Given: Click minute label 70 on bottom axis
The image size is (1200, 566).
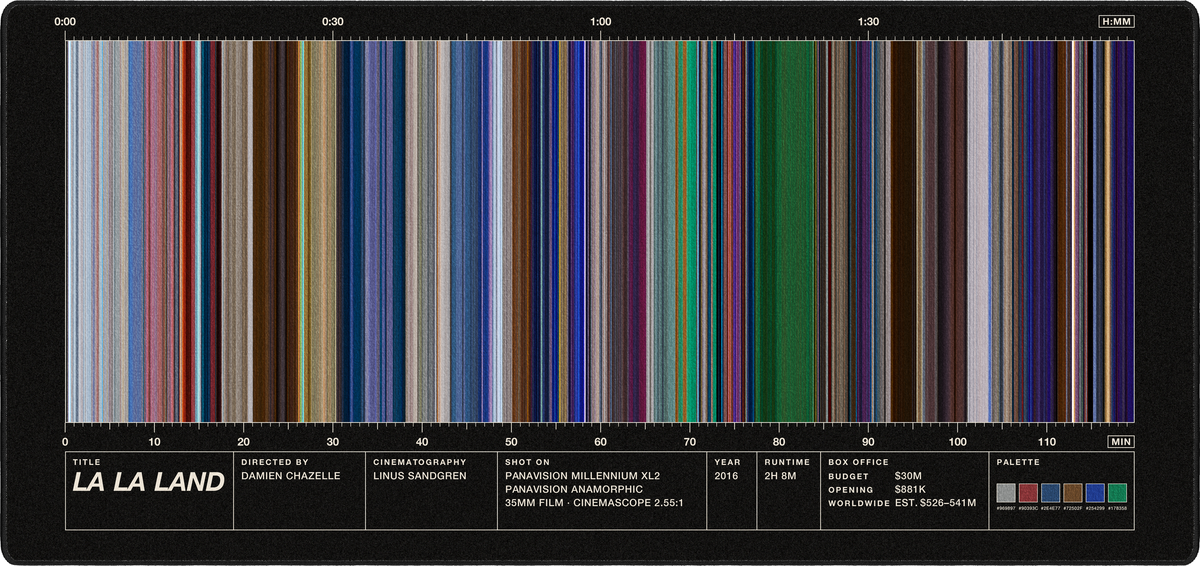Looking at the screenshot, I should click(690, 441).
